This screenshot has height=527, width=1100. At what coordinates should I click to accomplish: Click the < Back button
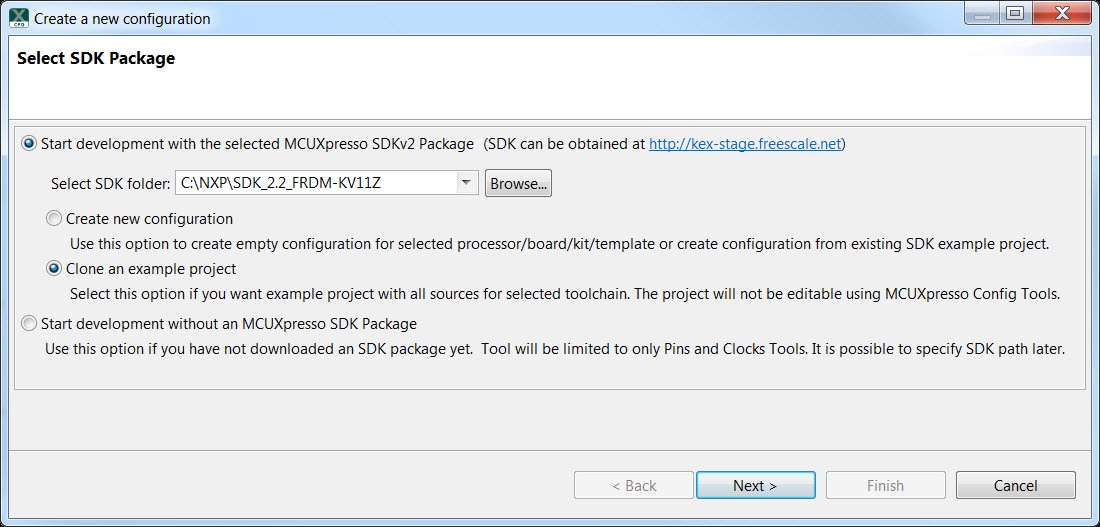[x=634, y=486]
